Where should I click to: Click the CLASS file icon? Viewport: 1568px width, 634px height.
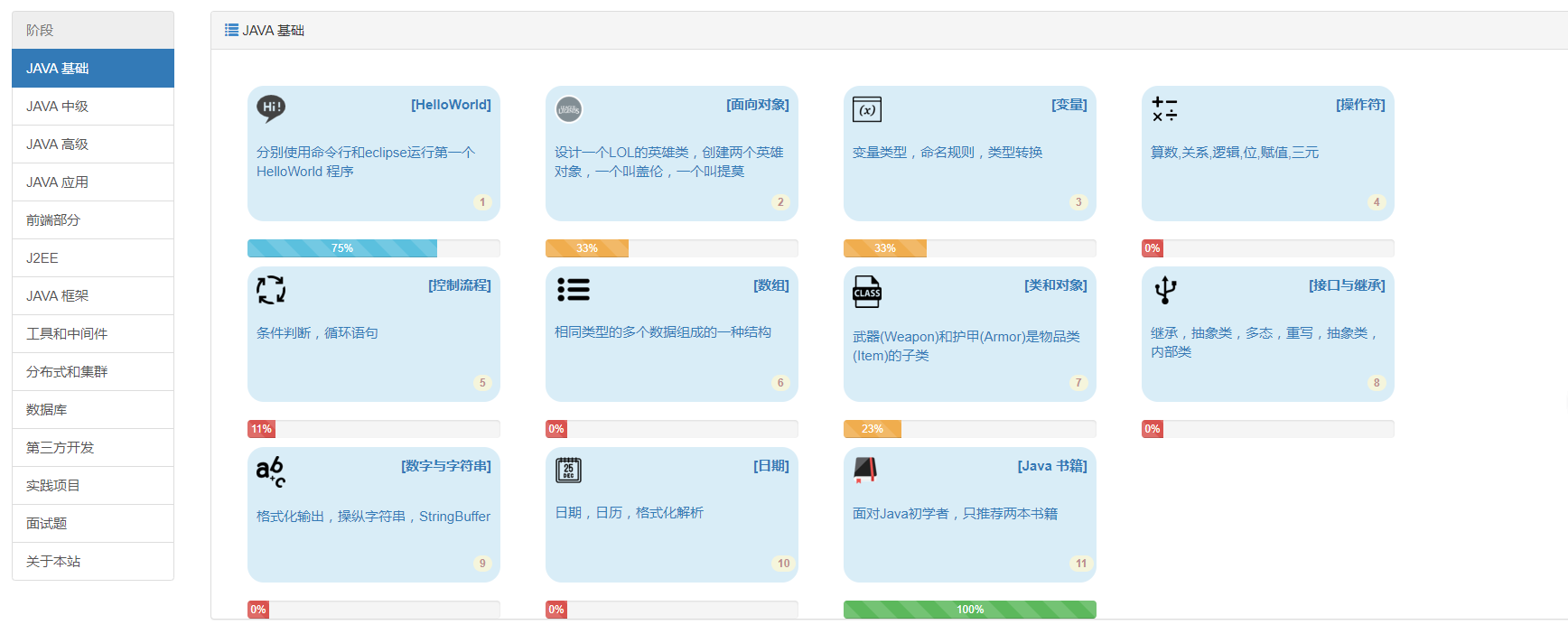click(867, 292)
